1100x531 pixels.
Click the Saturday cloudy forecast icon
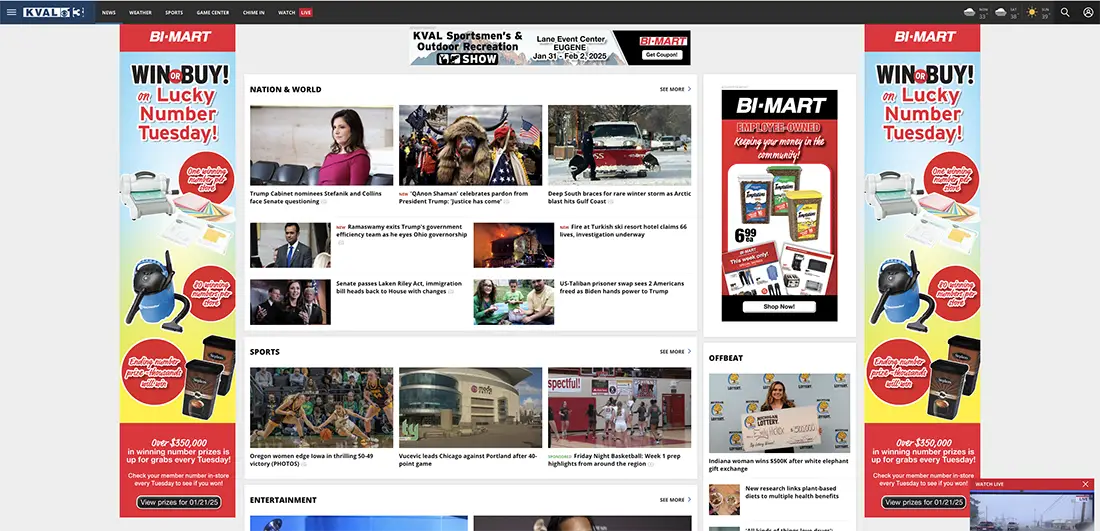point(1001,12)
